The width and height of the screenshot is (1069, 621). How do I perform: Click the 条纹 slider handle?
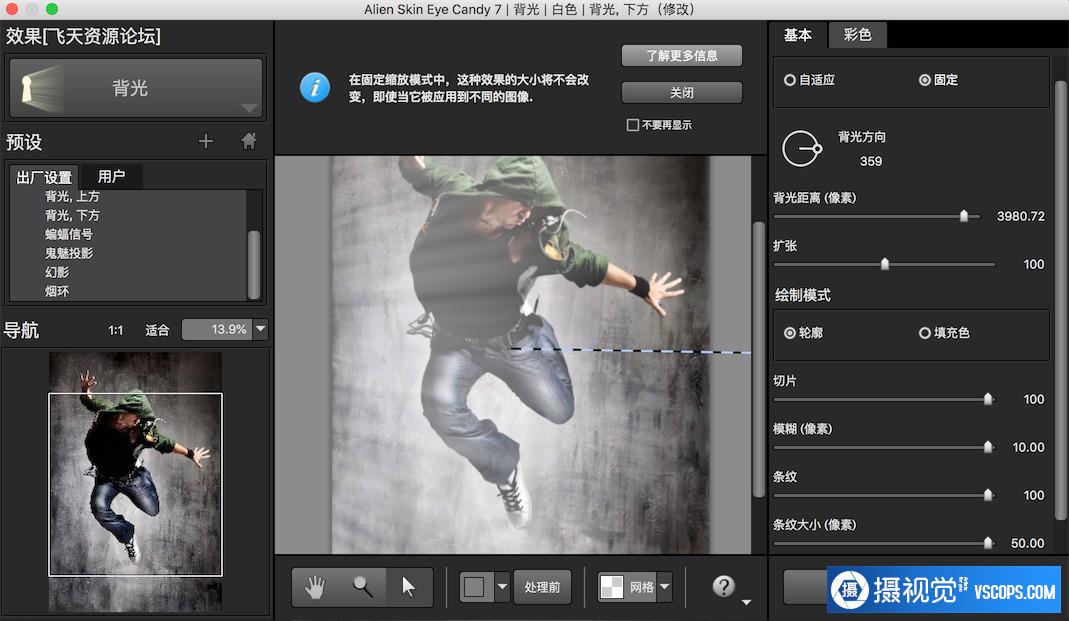click(x=988, y=495)
